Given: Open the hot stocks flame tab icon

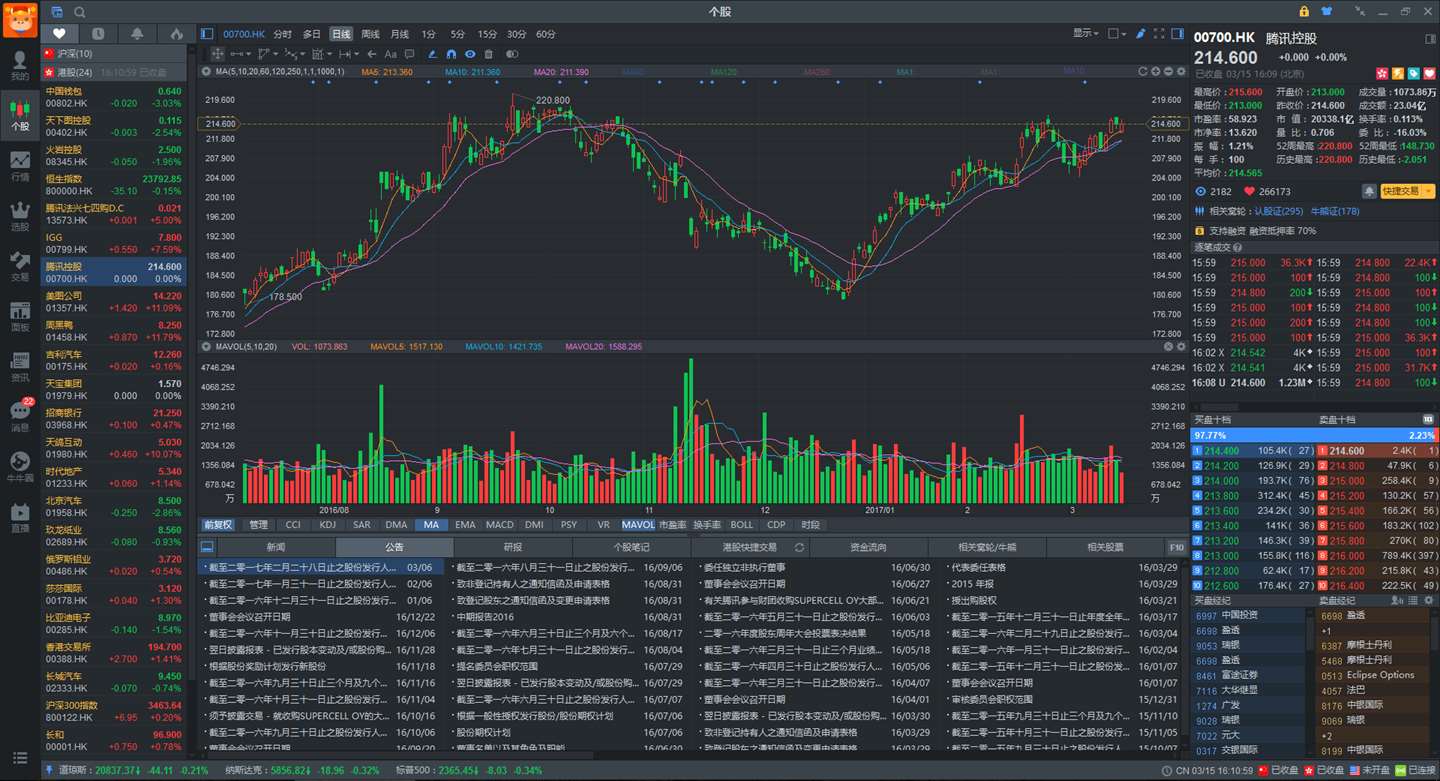Looking at the screenshot, I should (177, 34).
